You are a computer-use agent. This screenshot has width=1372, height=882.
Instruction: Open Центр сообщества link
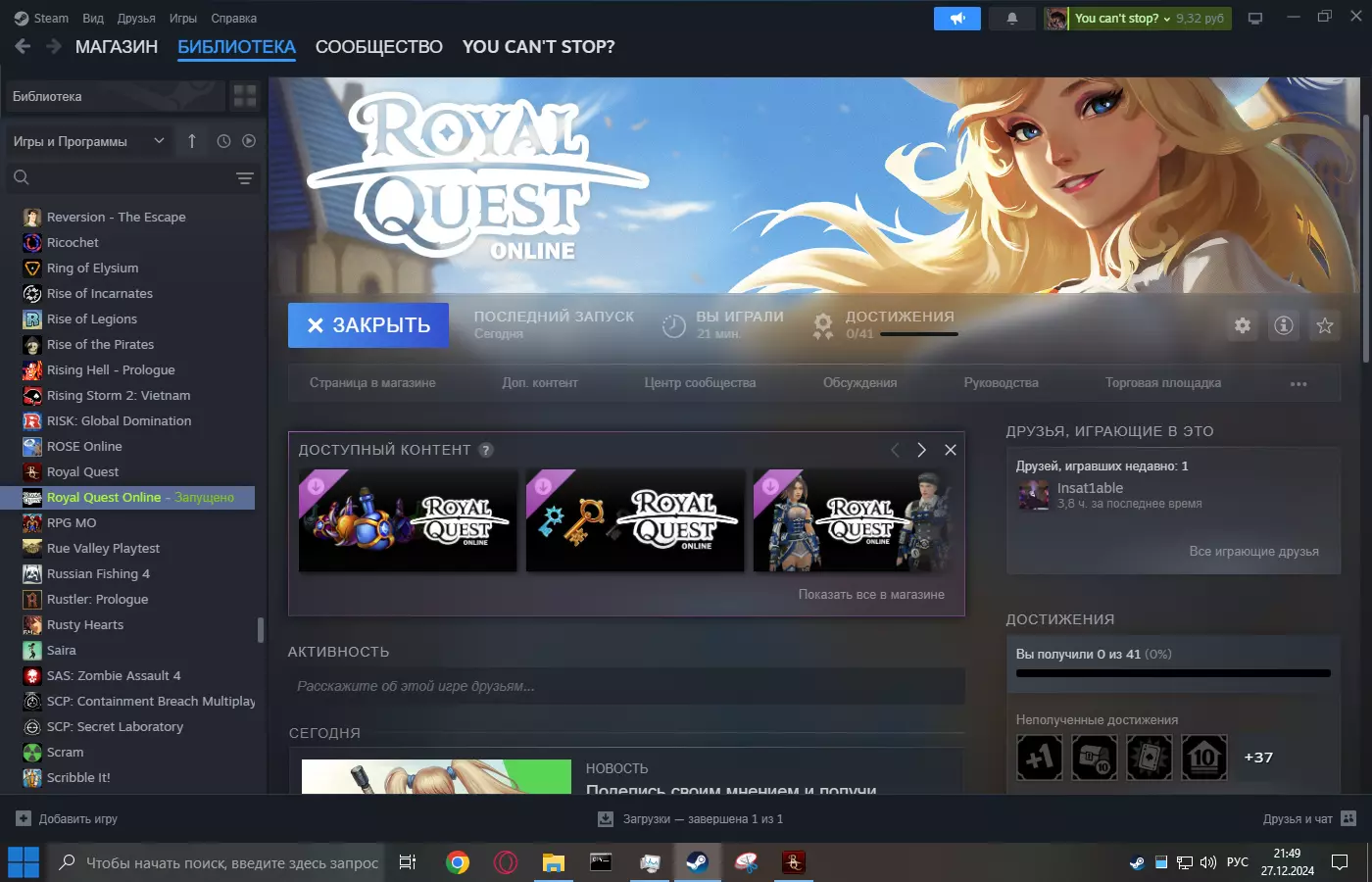(x=700, y=383)
